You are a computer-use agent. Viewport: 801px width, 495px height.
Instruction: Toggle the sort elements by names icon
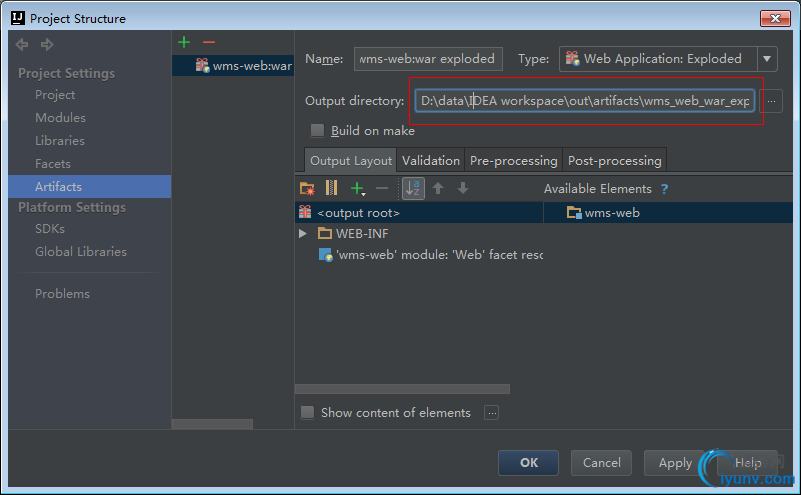pos(413,188)
